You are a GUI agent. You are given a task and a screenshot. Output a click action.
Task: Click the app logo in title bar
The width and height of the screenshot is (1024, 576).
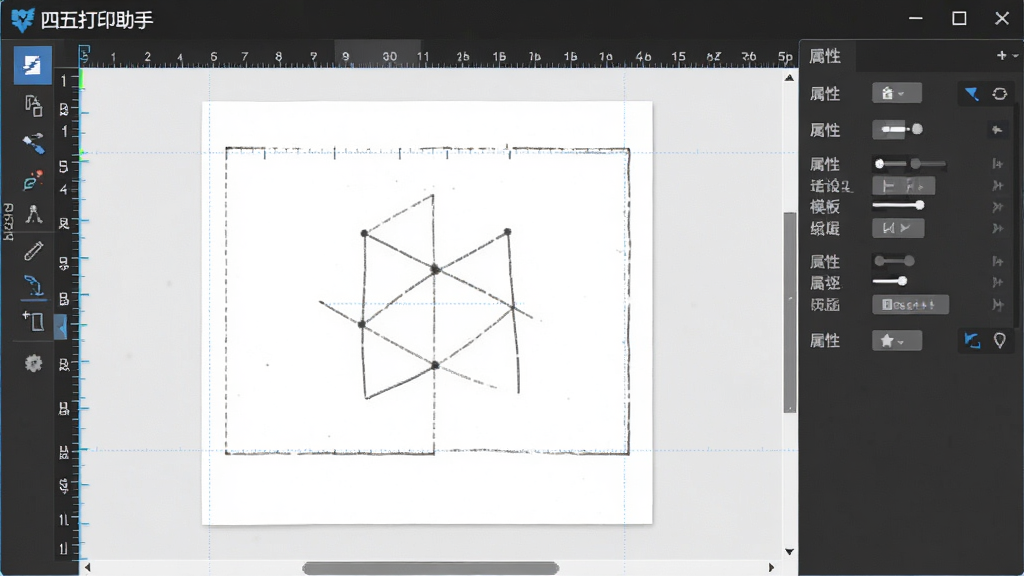(x=22, y=20)
